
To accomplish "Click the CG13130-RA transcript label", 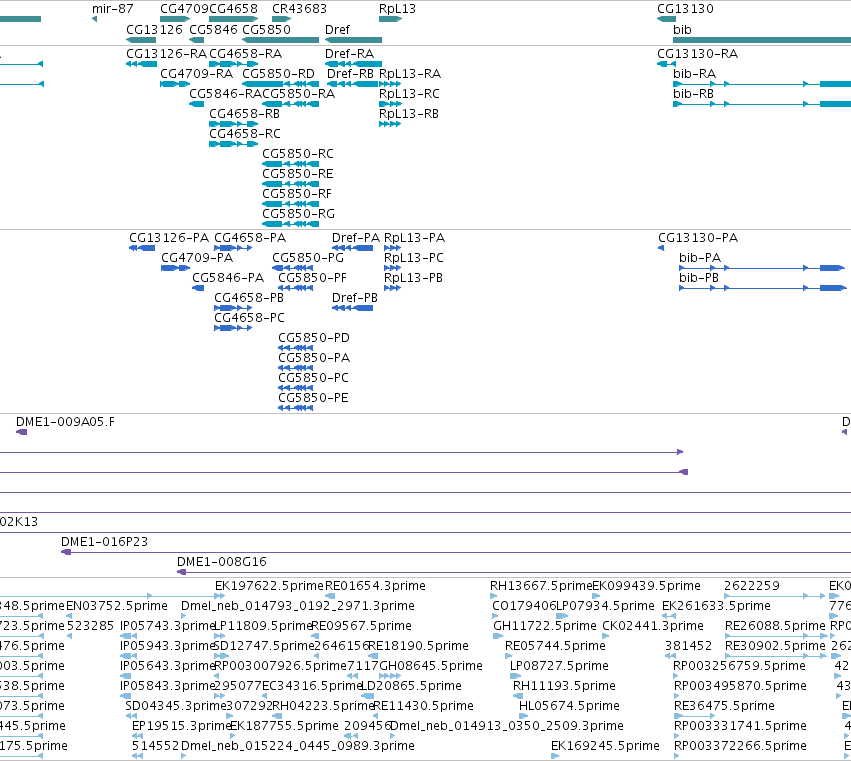I will pos(697,54).
